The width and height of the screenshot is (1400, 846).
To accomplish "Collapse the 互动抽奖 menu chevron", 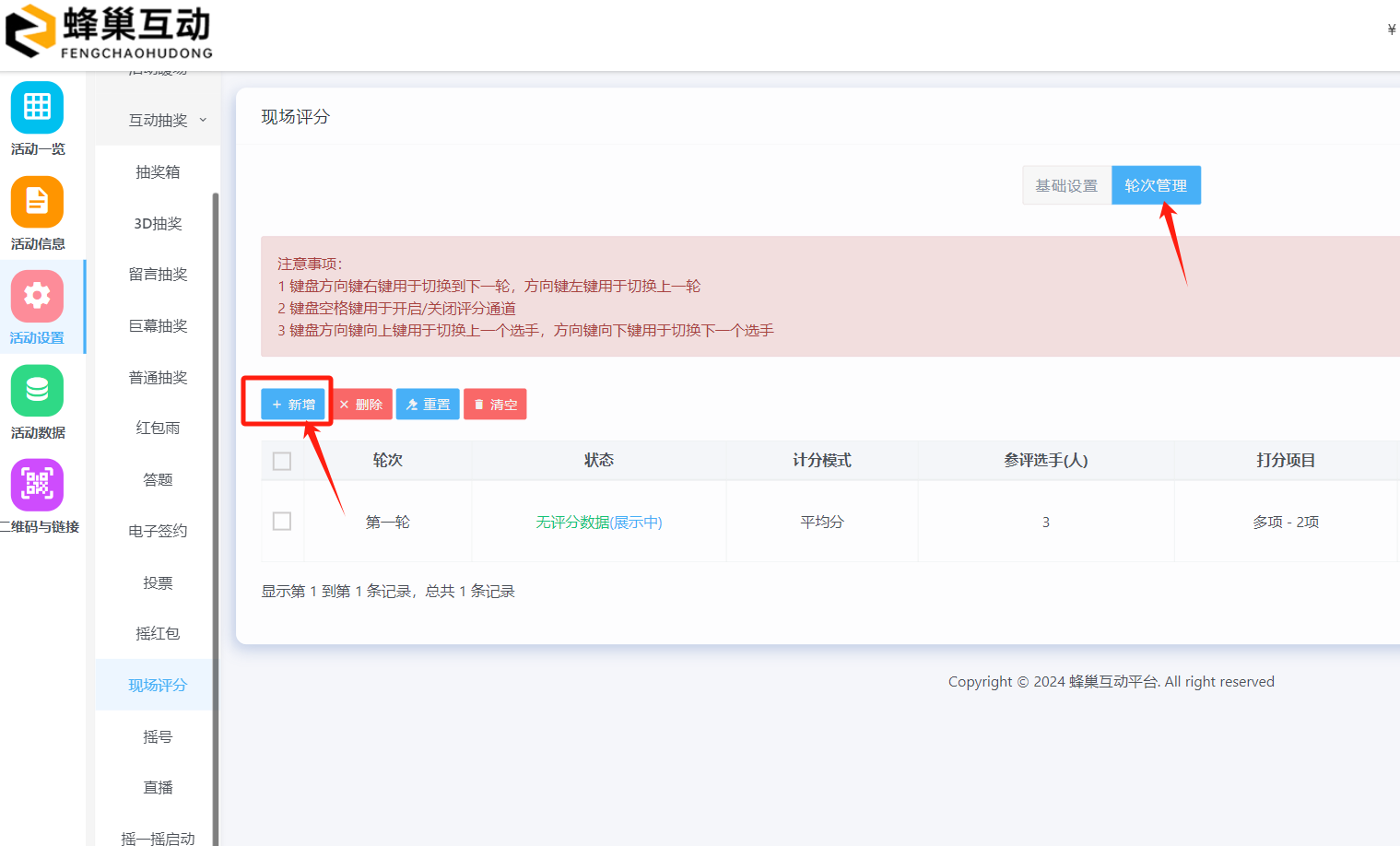I will 203,120.
